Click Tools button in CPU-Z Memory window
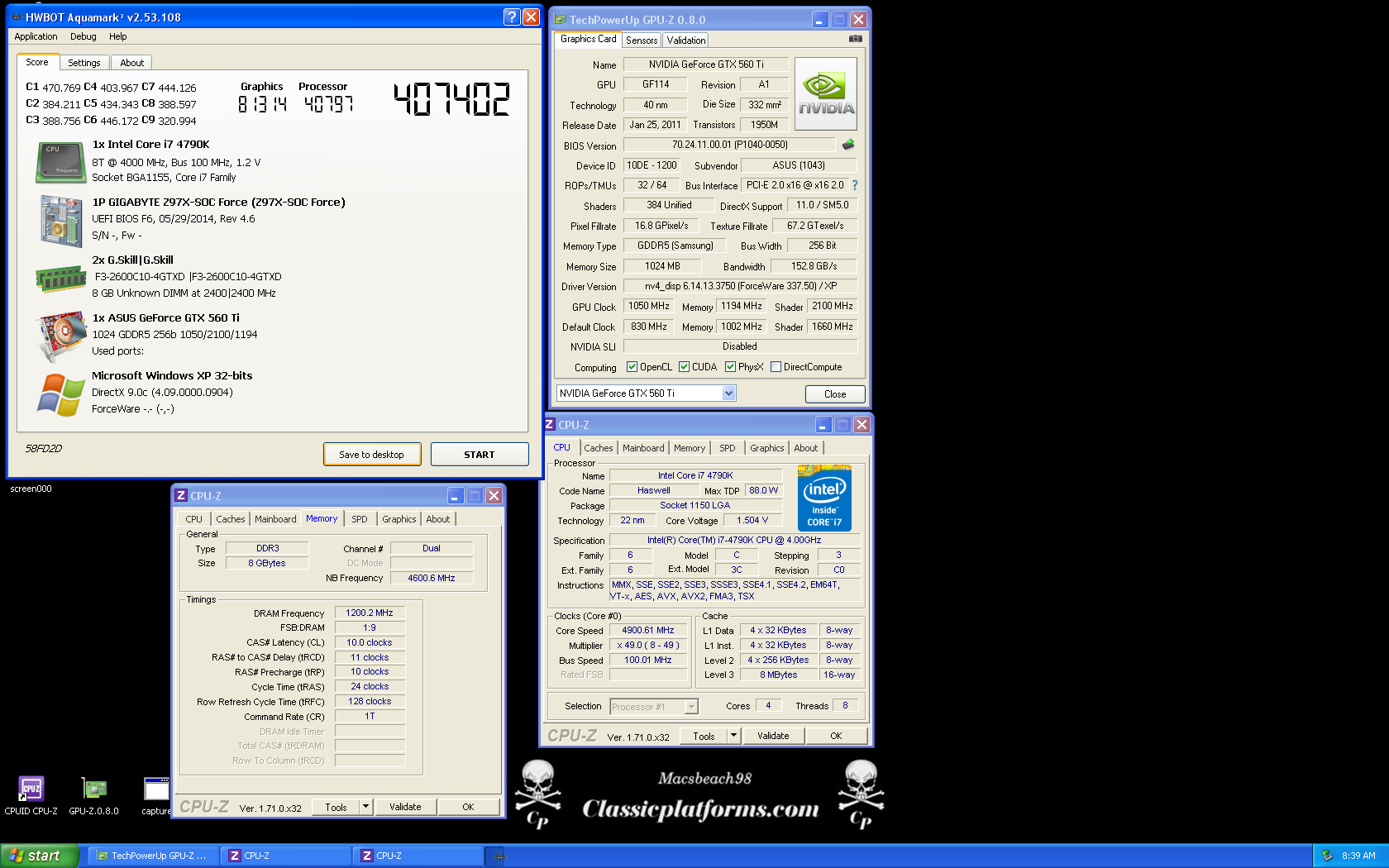The width and height of the screenshot is (1389, 868). (336, 807)
